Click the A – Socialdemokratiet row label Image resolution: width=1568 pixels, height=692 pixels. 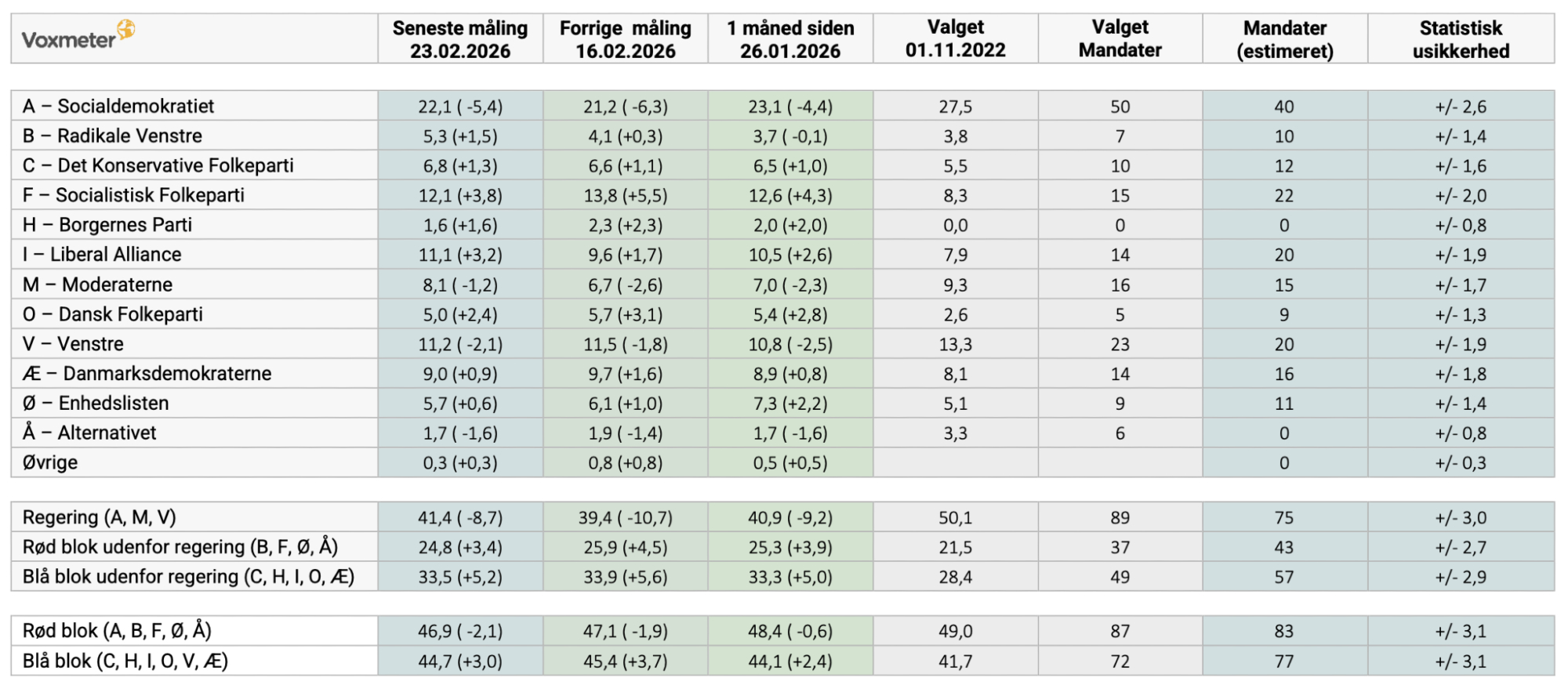118,107
